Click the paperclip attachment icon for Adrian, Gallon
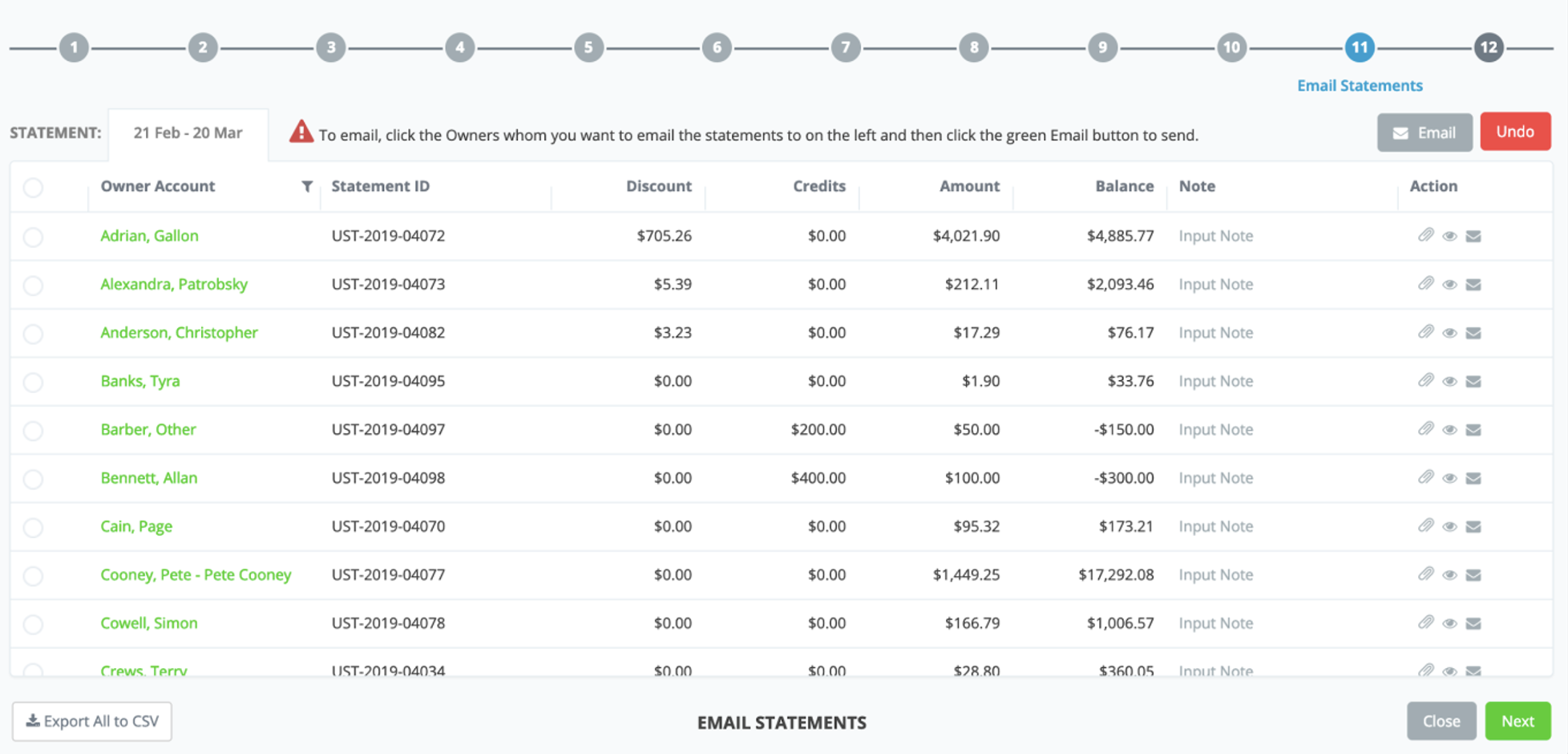This screenshot has height=754, width=1568. pos(1425,235)
